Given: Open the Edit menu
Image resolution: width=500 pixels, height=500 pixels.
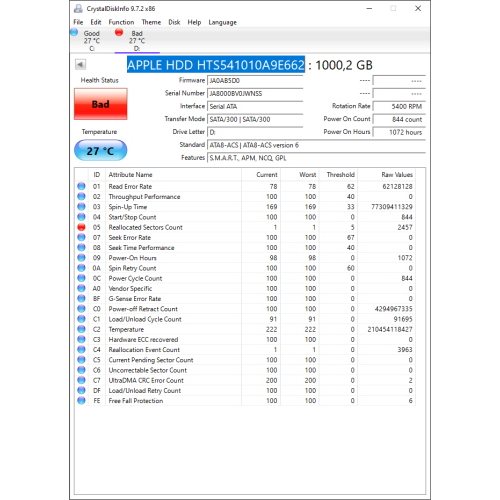Looking at the screenshot, I should 96,22.
